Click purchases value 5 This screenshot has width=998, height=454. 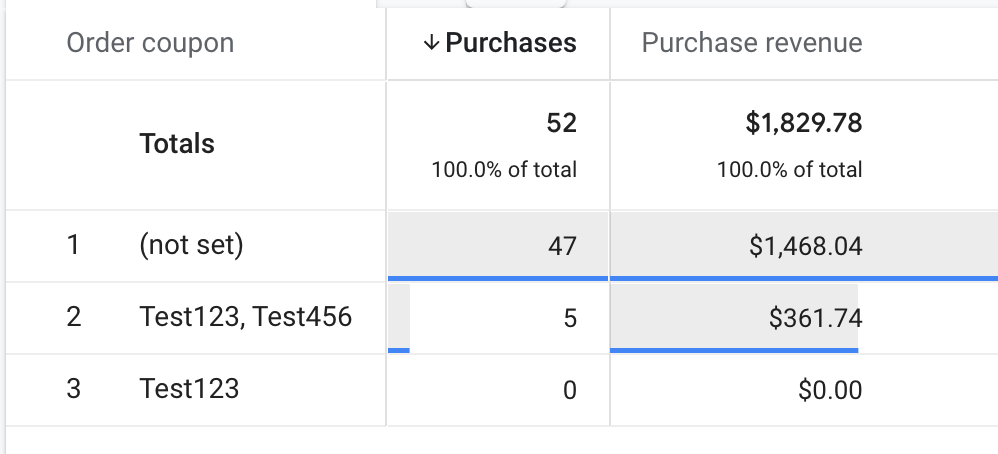tap(570, 318)
